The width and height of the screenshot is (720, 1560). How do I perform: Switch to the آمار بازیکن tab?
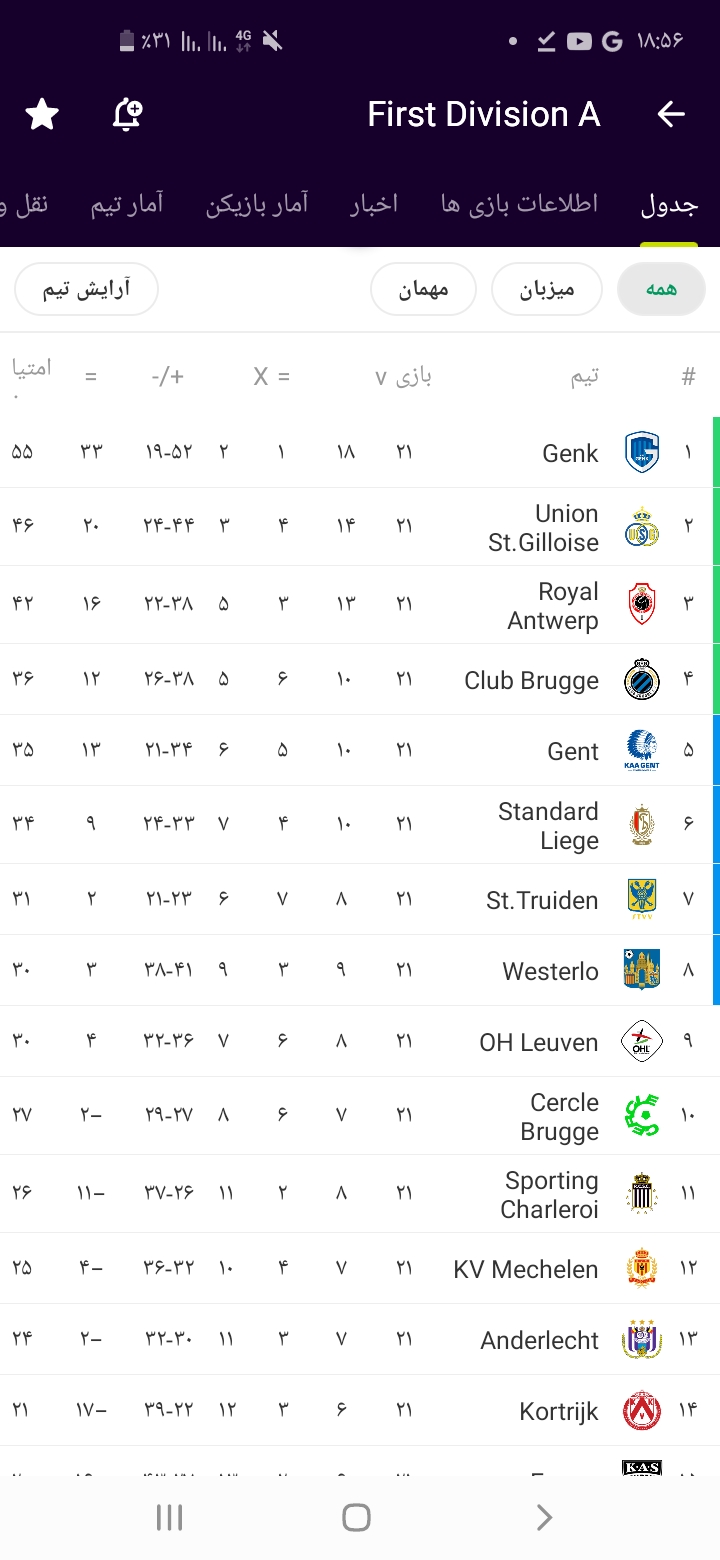(257, 205)
